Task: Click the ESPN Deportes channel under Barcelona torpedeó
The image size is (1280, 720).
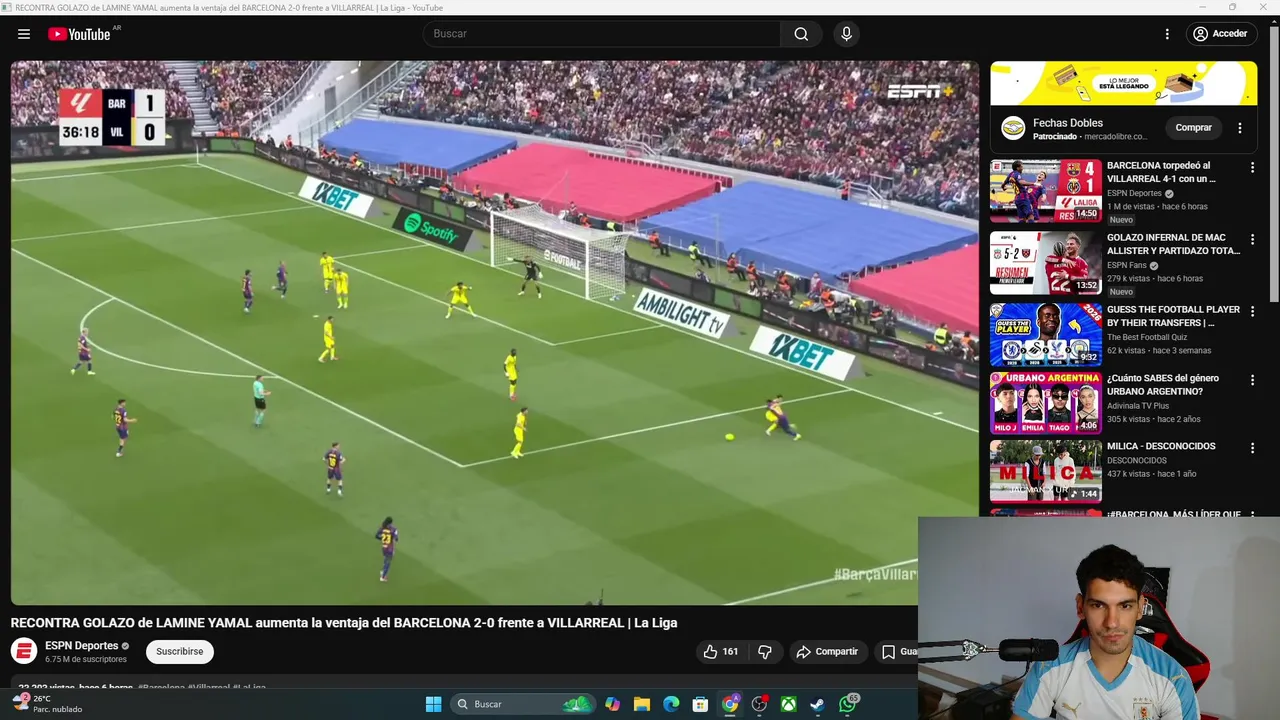Action: point(1134,194)
